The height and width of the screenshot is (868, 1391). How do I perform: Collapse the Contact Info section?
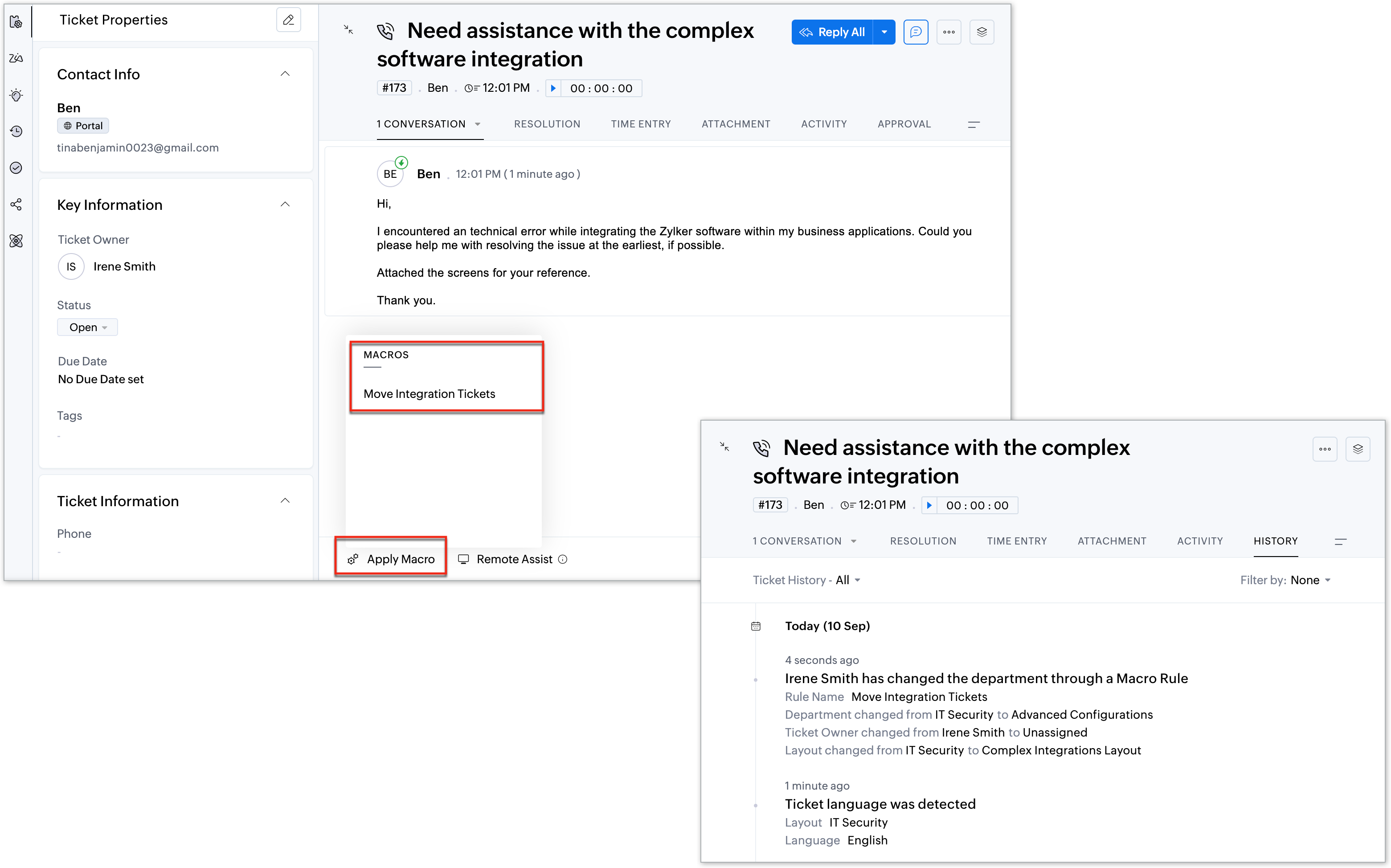pyautogui.click(x=285, y=74)
